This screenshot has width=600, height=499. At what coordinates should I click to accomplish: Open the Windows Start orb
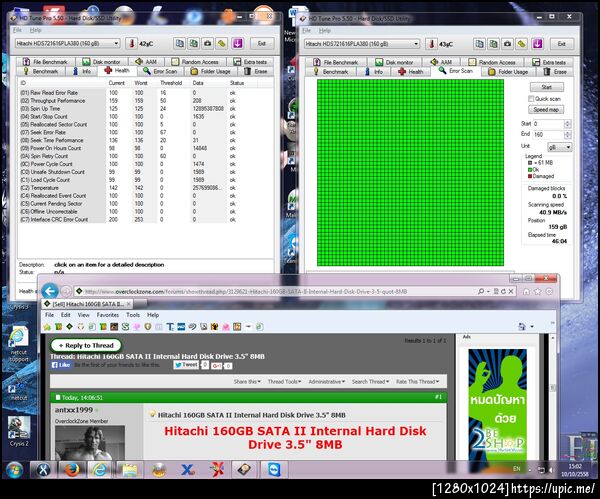point(15,470)
